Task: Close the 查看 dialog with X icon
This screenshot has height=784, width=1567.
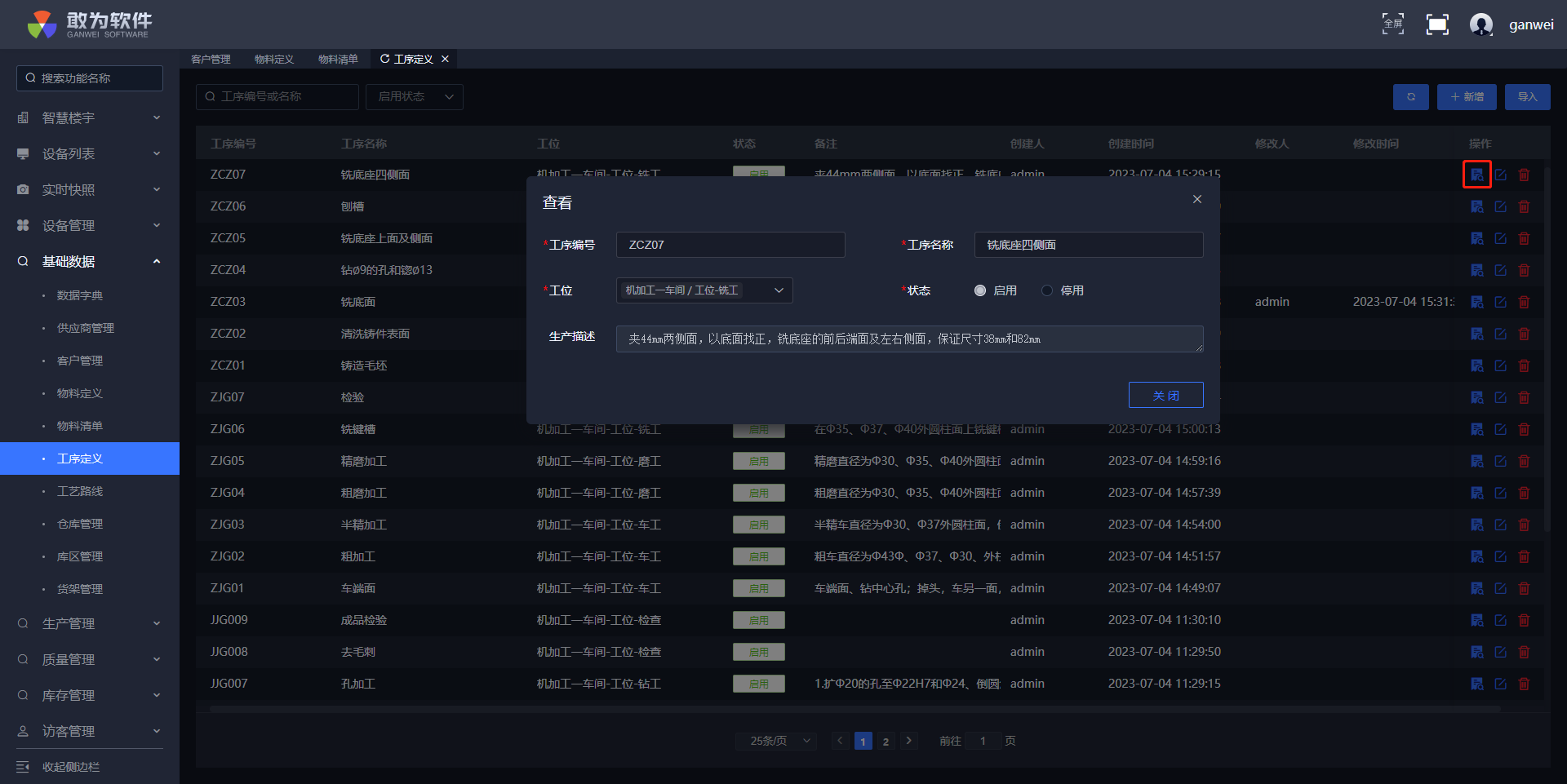Action: pyautogui.click(x=1196, y=199)
